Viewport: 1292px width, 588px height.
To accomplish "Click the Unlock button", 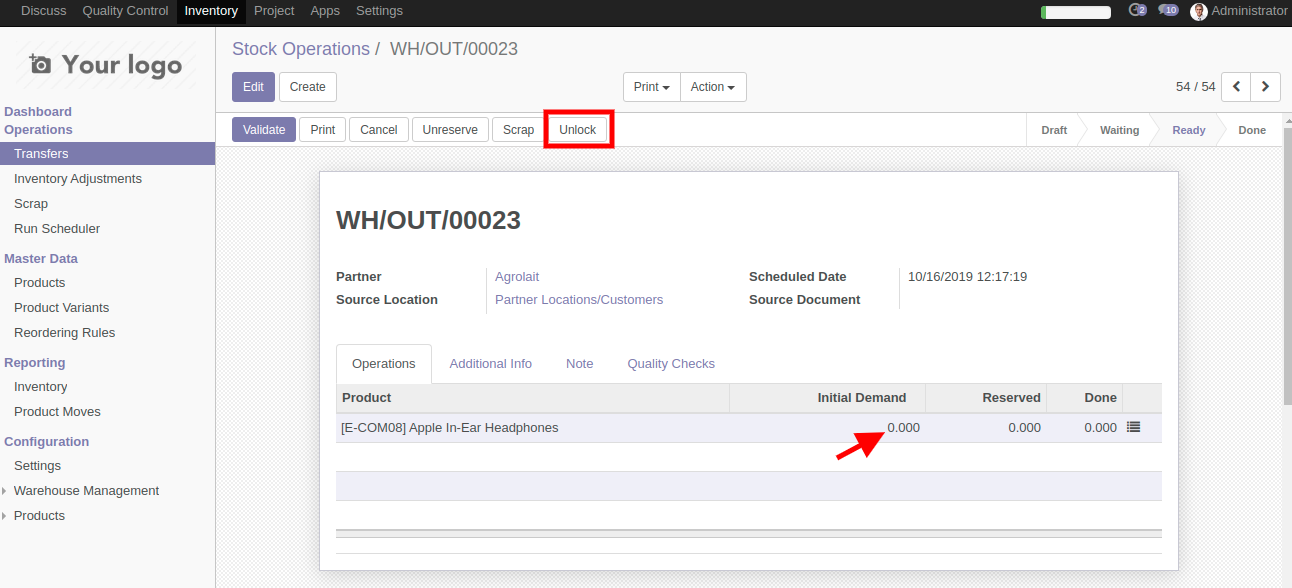I will (578, 130).
